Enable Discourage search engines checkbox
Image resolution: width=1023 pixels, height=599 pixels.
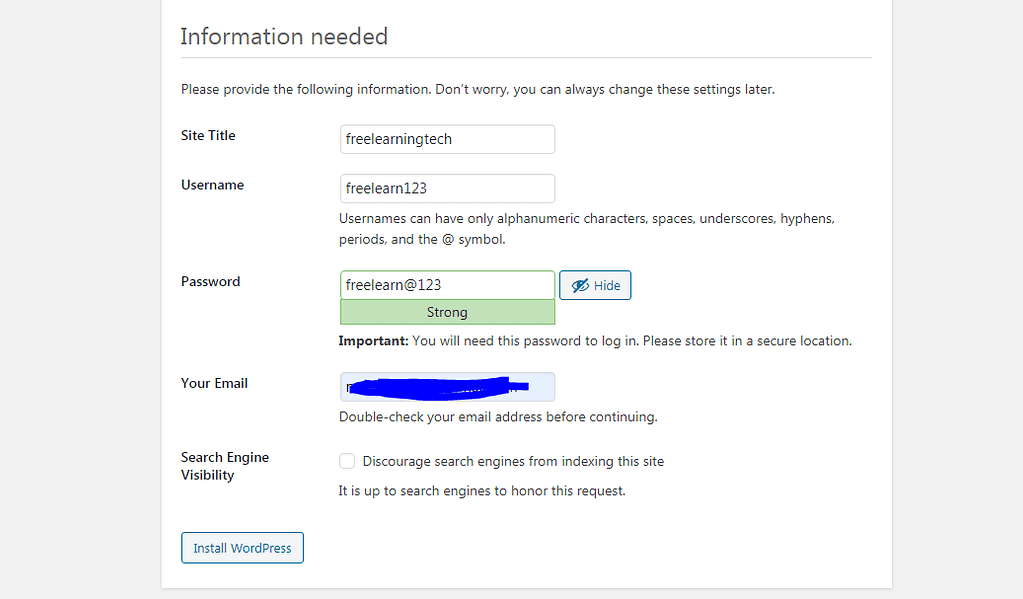[x=347, y=461]
